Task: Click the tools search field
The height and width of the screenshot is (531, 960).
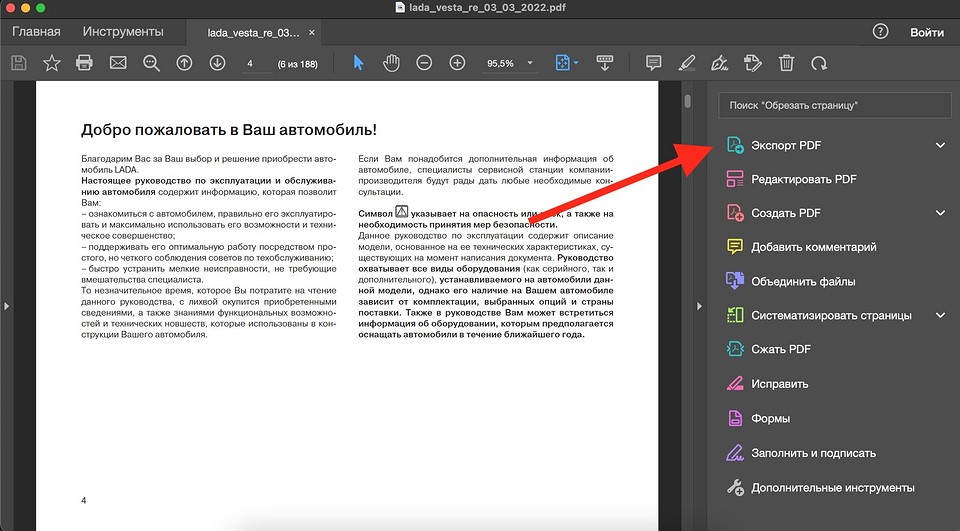Action: click(834, 105)
